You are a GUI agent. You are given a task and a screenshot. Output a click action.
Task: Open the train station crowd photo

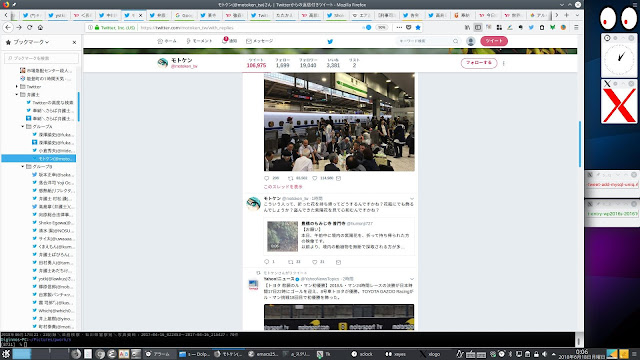click(339, 122)
